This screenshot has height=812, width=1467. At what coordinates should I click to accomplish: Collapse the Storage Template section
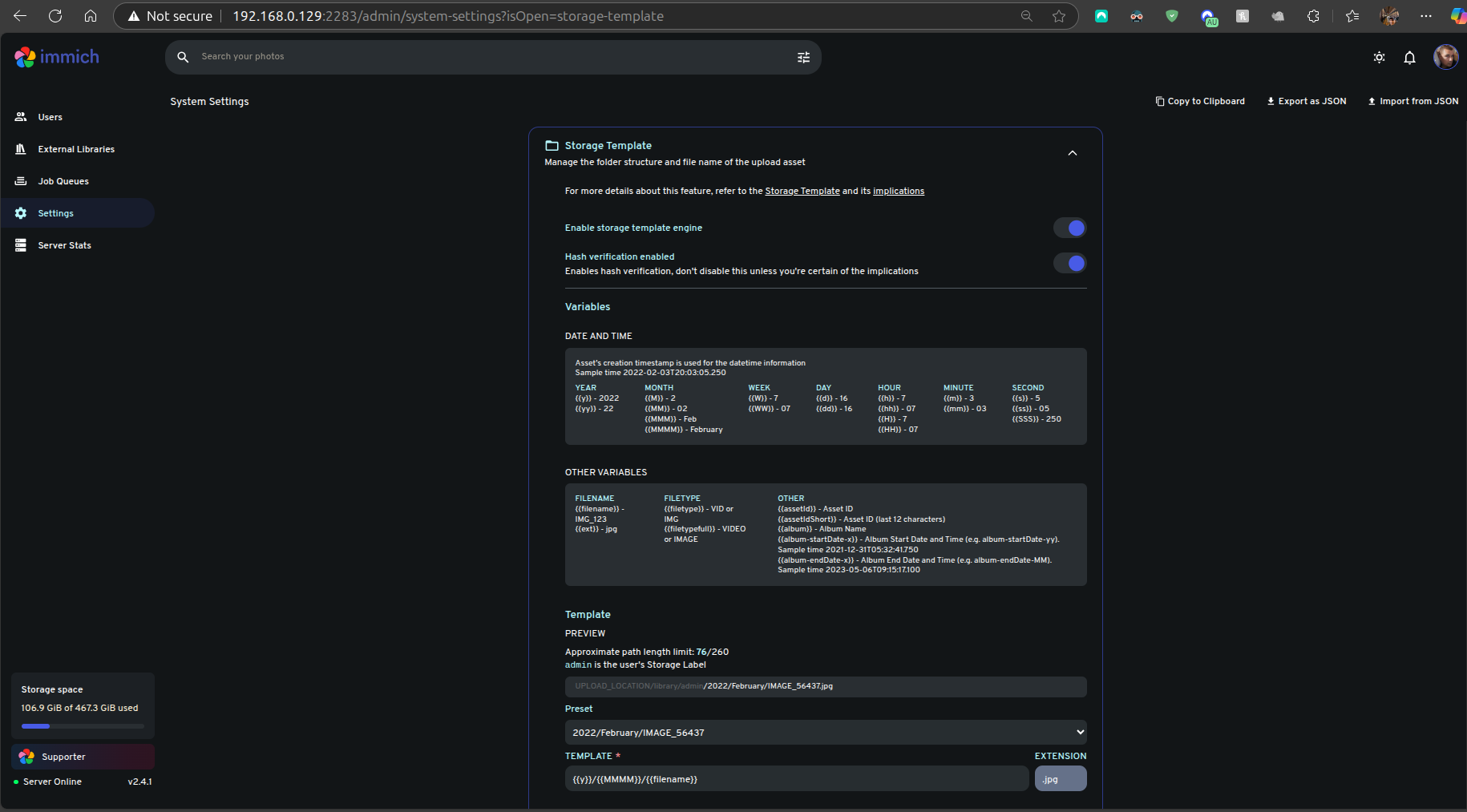[x=1073, y=152]
